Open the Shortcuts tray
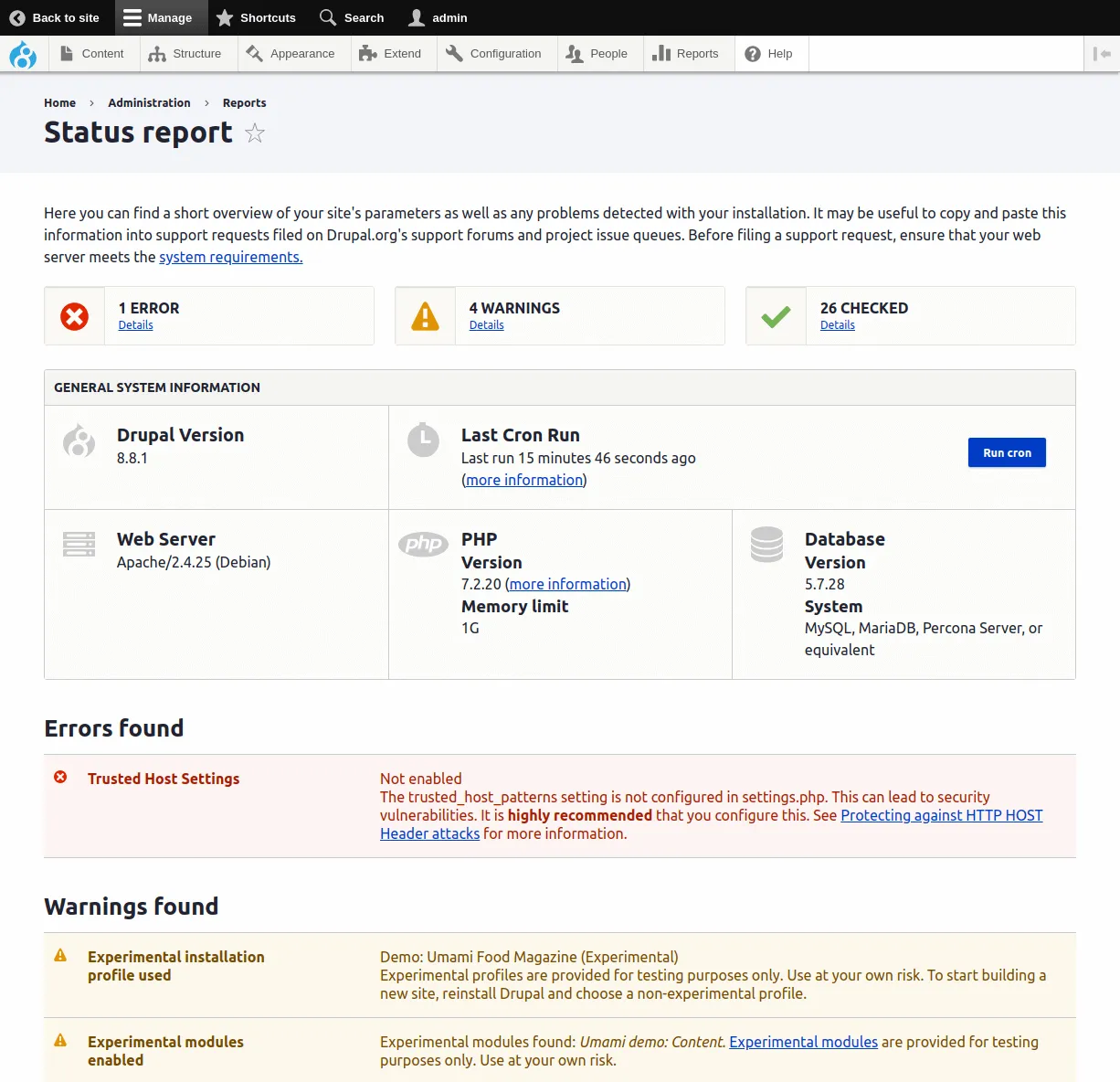The width and height of the screenshot is (1120, 1082). coord(256,17)
